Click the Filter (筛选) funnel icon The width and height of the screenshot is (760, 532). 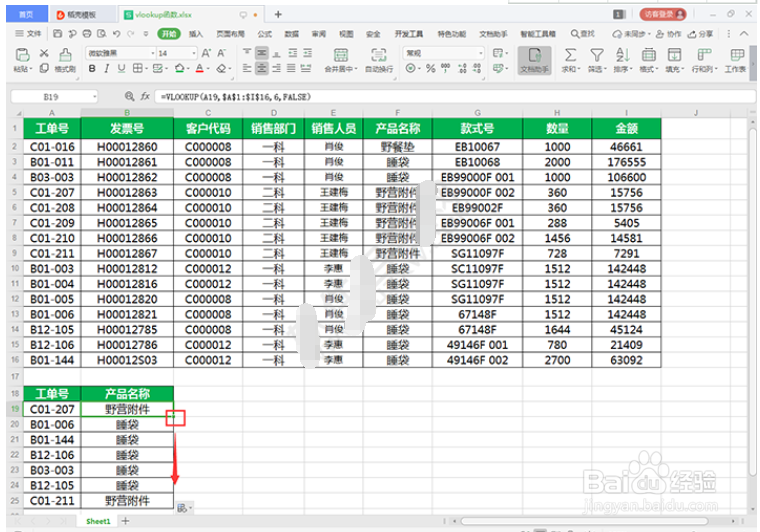pyautogui.click(x=597, y=54)
